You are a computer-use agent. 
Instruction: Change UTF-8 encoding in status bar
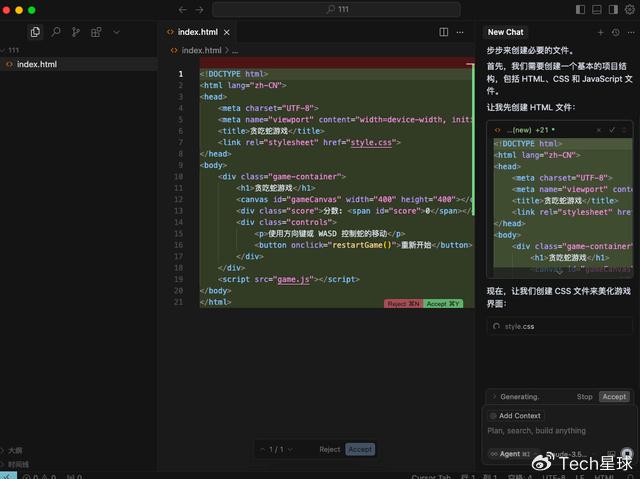553,476
